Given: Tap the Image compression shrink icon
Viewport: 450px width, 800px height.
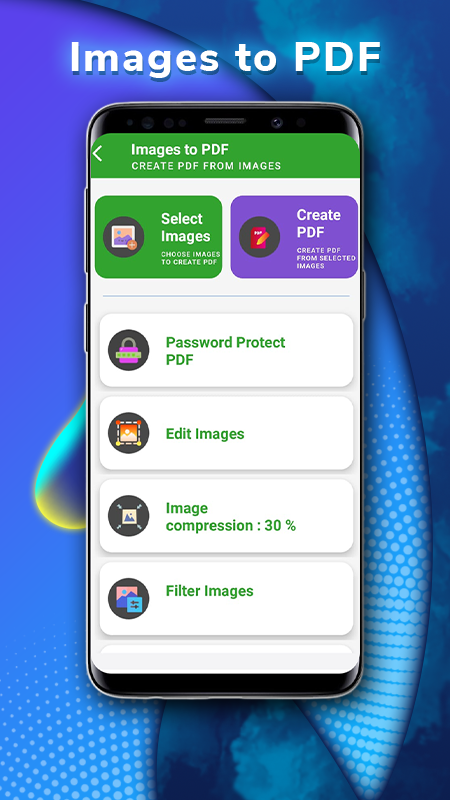Looking at the screenshot, I should [129, 516].
